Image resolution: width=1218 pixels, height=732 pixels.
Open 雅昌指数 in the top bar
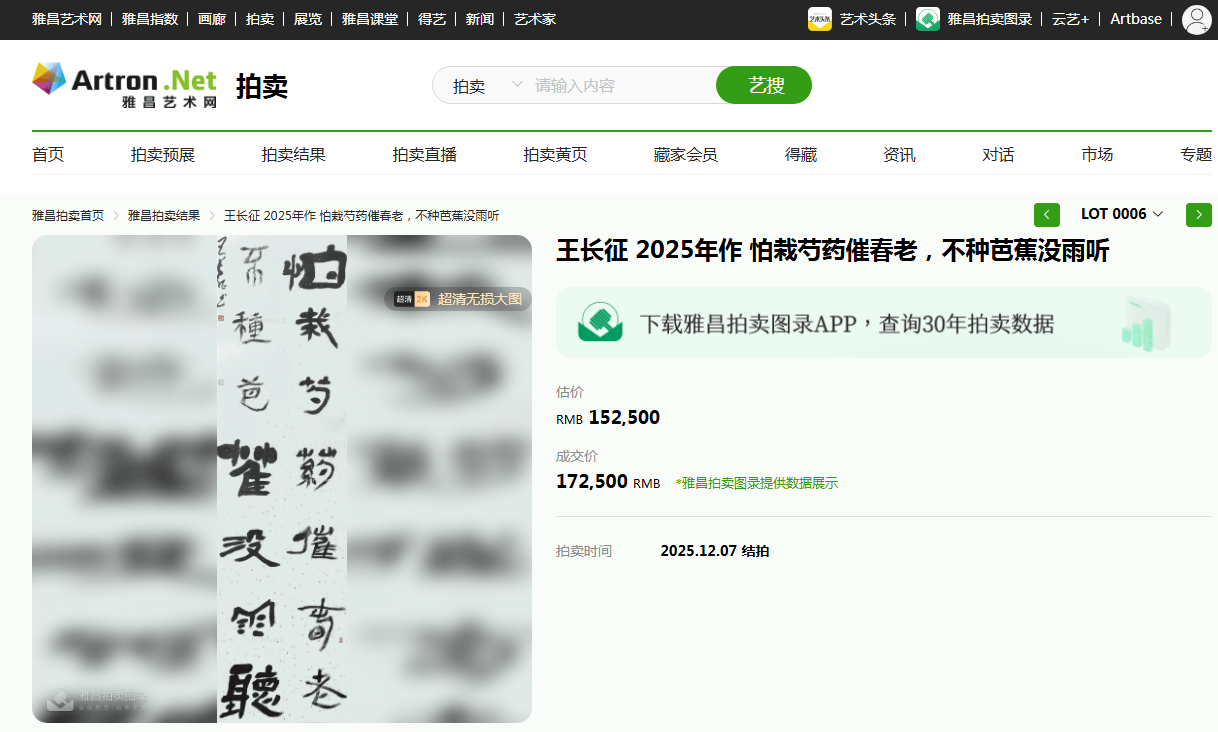150,19
